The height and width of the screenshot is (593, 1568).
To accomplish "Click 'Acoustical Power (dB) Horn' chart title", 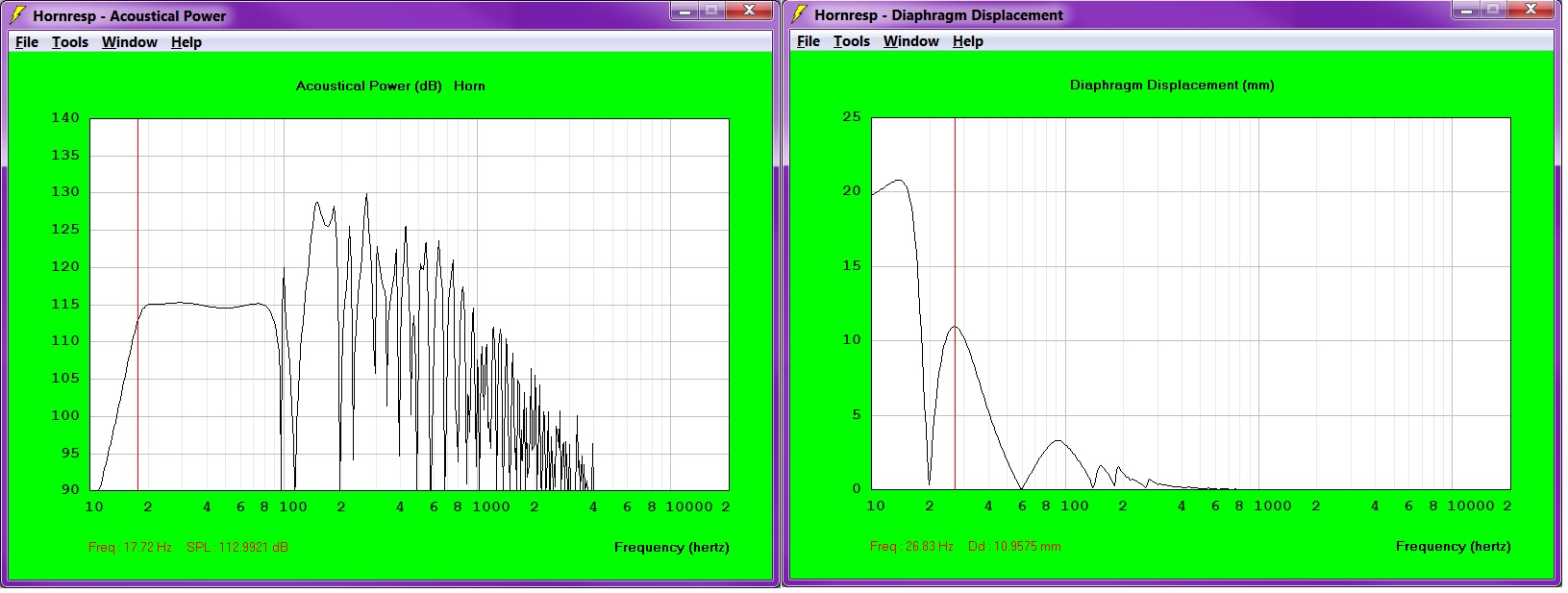I will [390, 86].
